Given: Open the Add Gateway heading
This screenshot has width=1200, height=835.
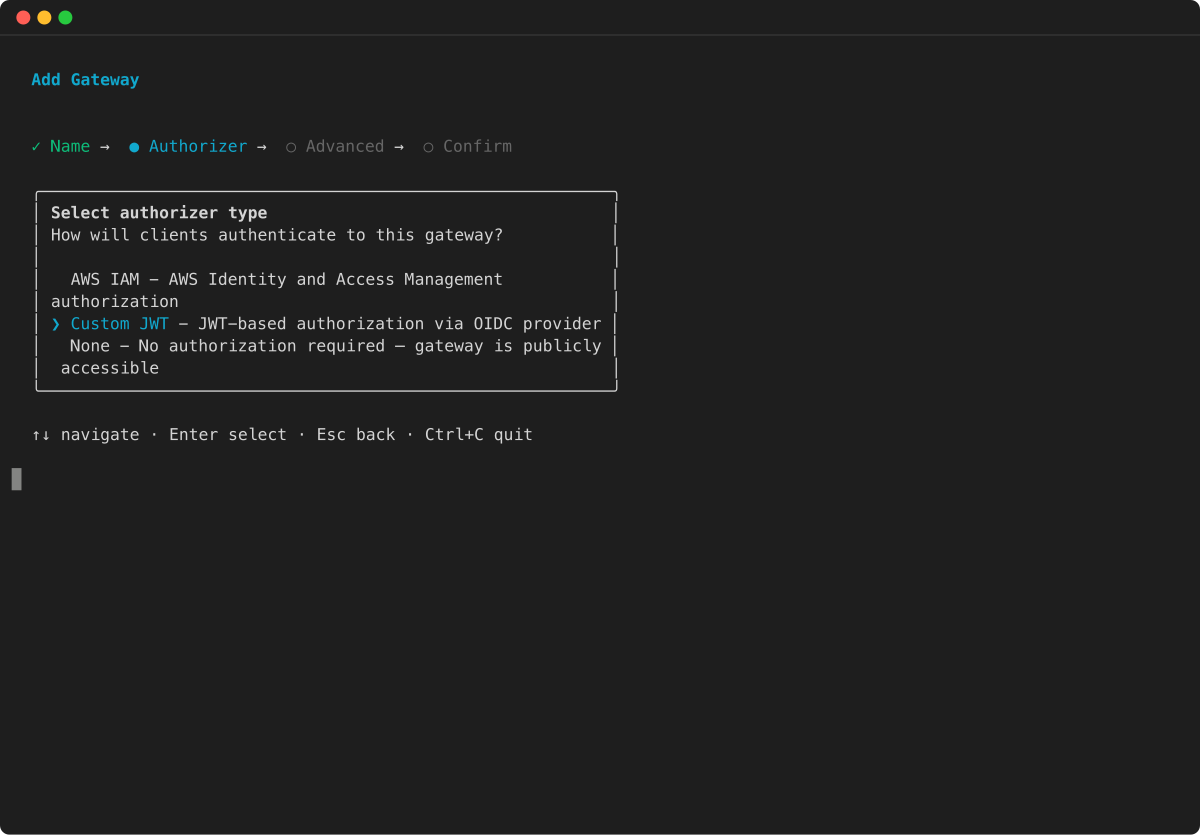Looking at the screenshot, I should [x=85, y=79].
